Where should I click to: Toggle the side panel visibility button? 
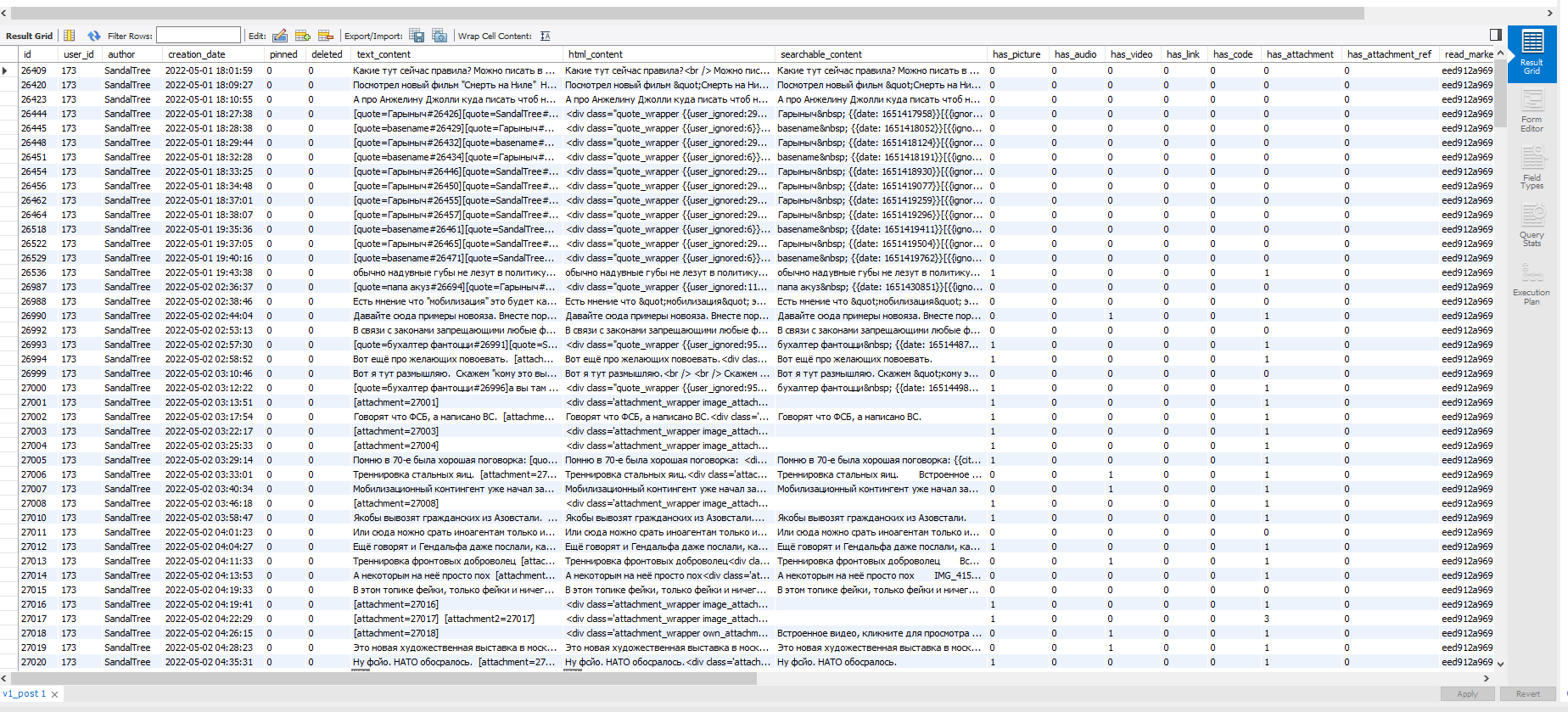coord(1495,35)
